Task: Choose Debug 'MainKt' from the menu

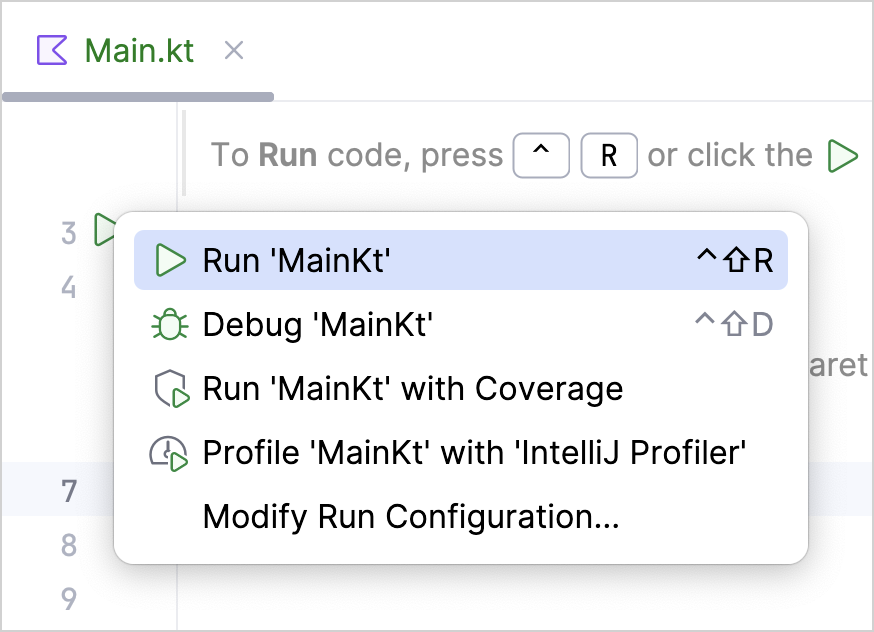Action: 317,325
